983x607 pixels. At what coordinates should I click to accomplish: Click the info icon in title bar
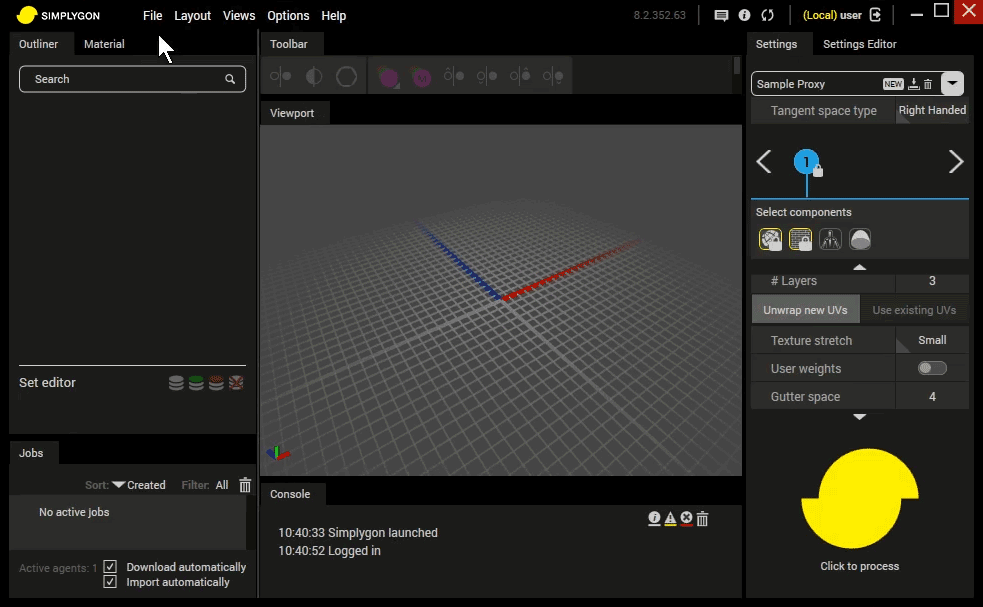744,15
